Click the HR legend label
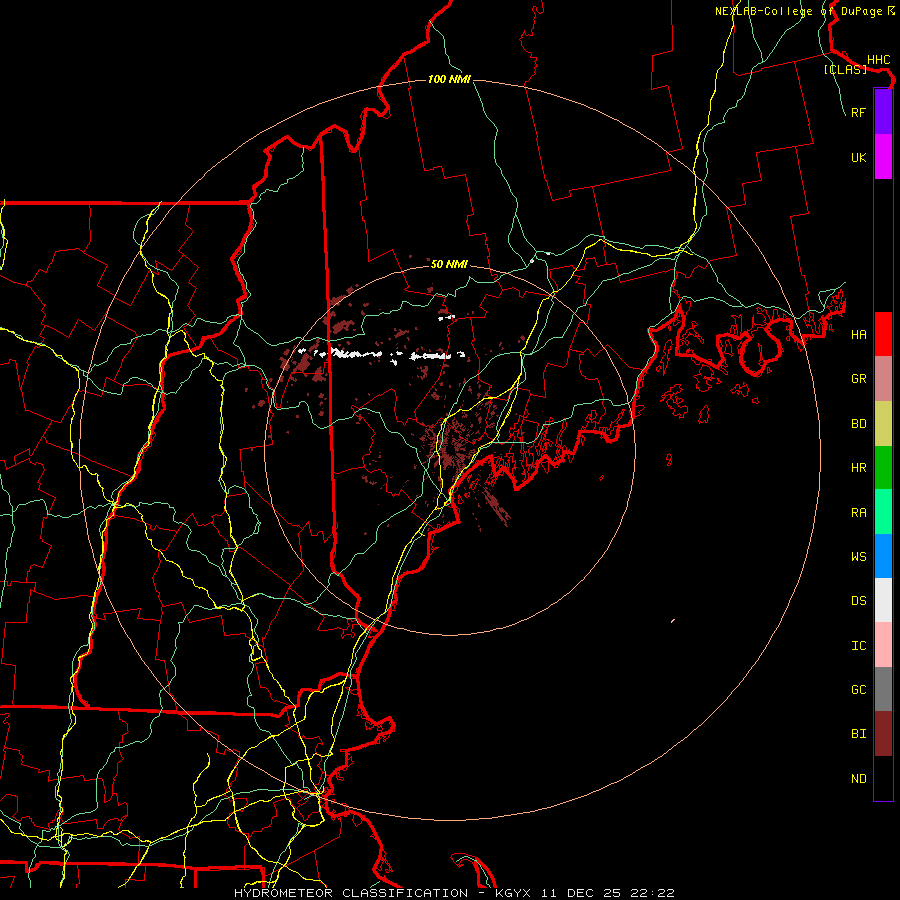The width and height of the screenshot is (900, 900). coord(858,468)
